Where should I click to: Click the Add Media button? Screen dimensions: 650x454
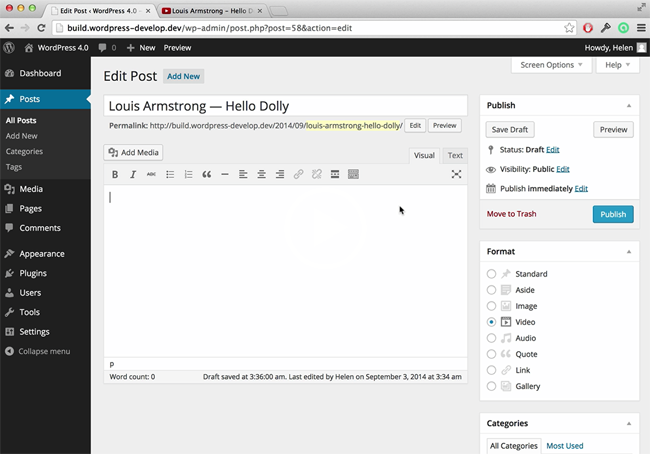(133, 153)
